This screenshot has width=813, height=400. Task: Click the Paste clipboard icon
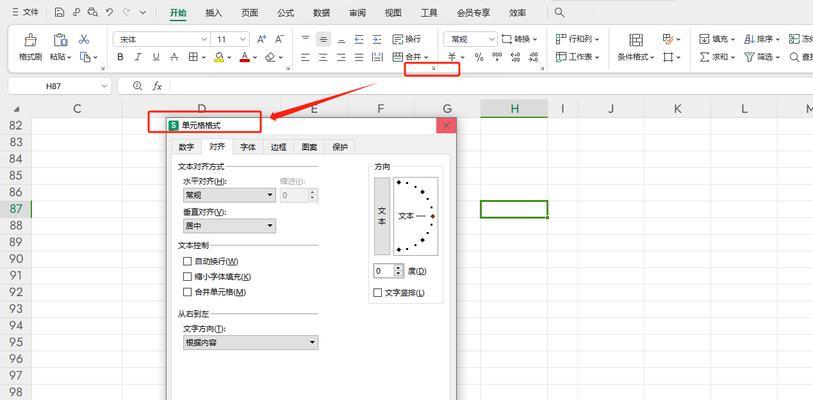[60, 40]
